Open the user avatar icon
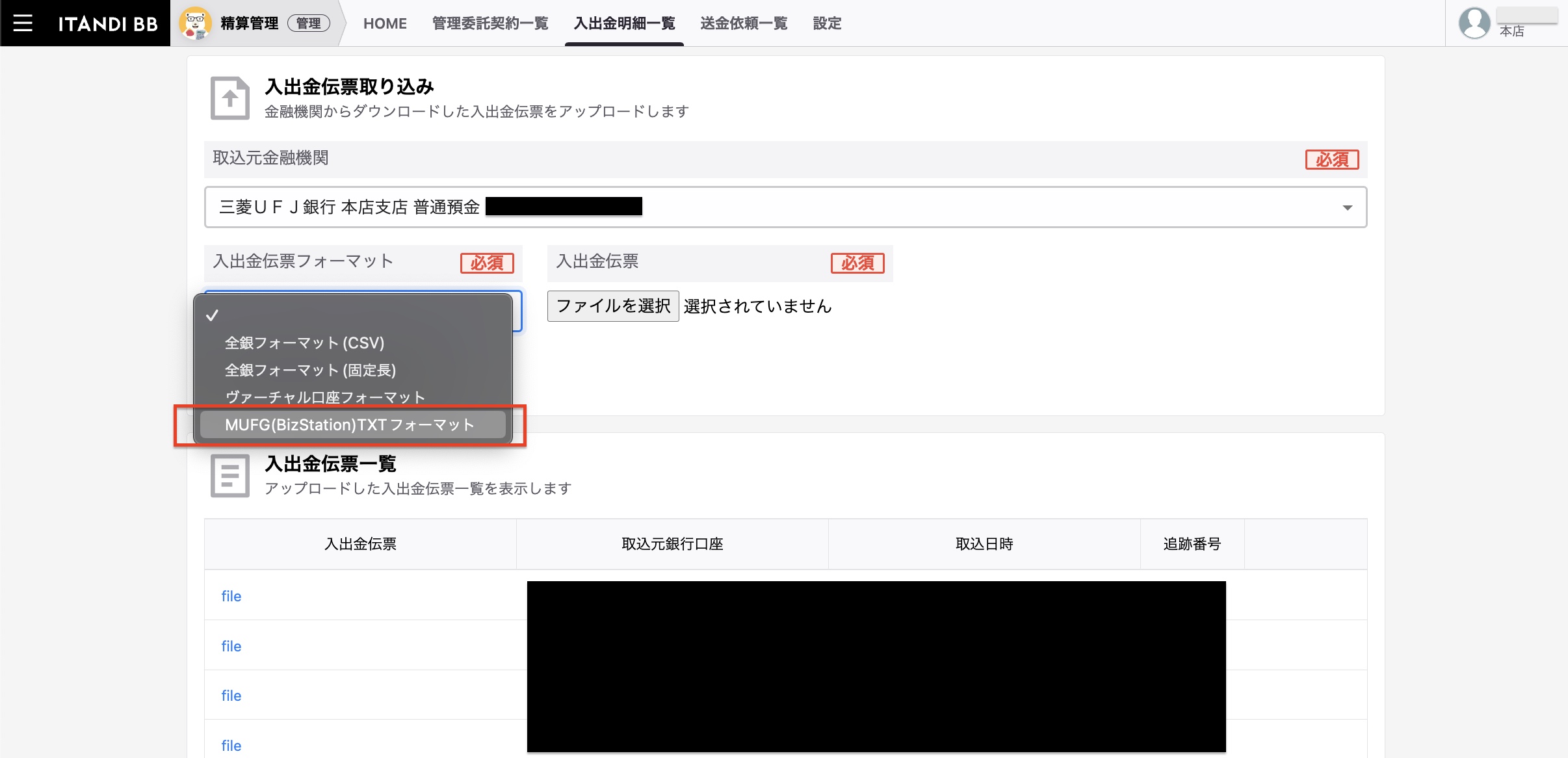The height and width of the screenshot is (758, 1568). [x=1474, y=23]
